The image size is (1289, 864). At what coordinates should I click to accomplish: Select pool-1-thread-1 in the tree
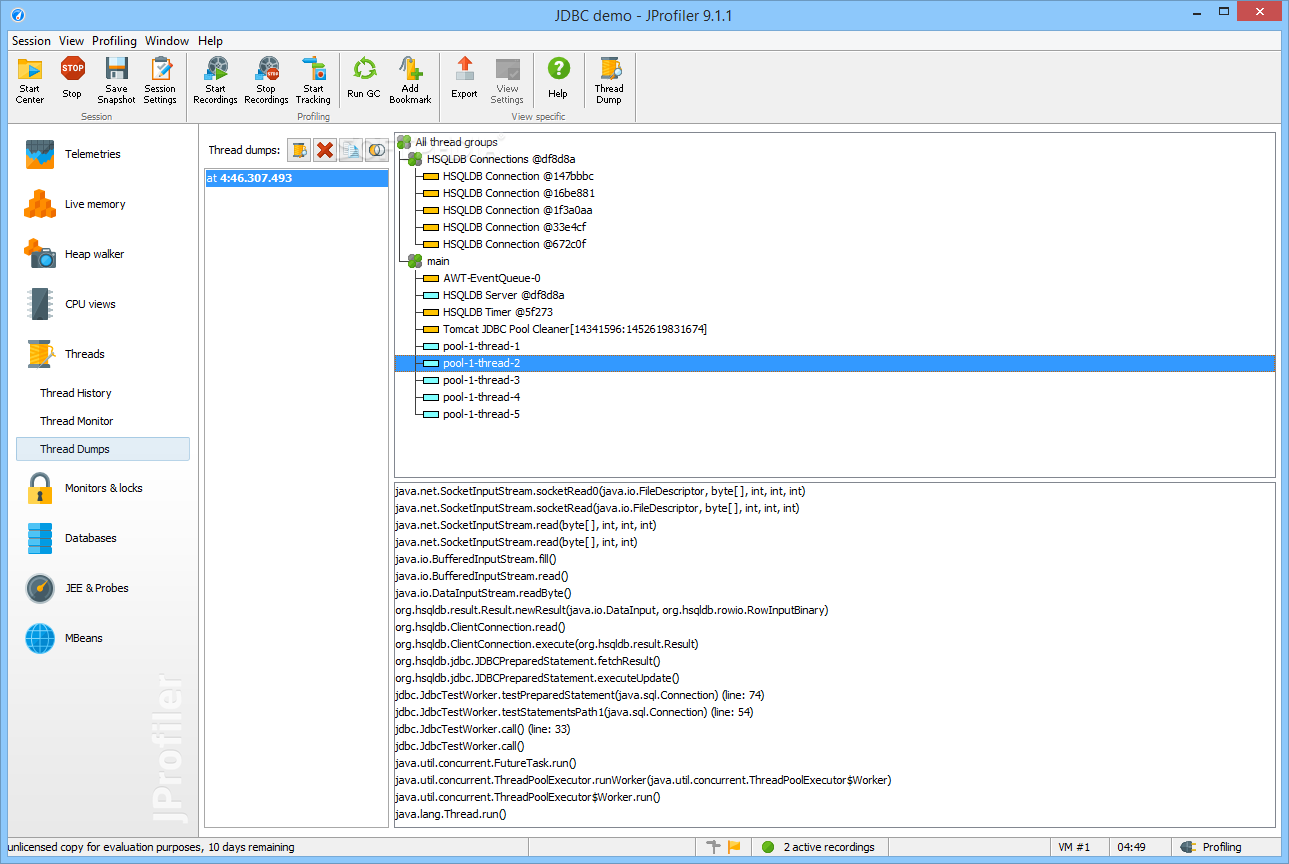click(481, 346)
